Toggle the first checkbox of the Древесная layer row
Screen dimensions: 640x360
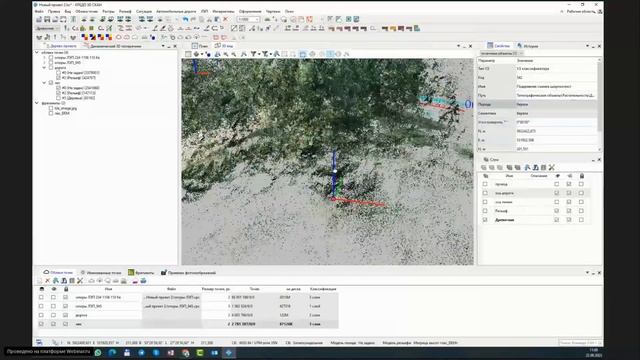[x=485, y=220]
